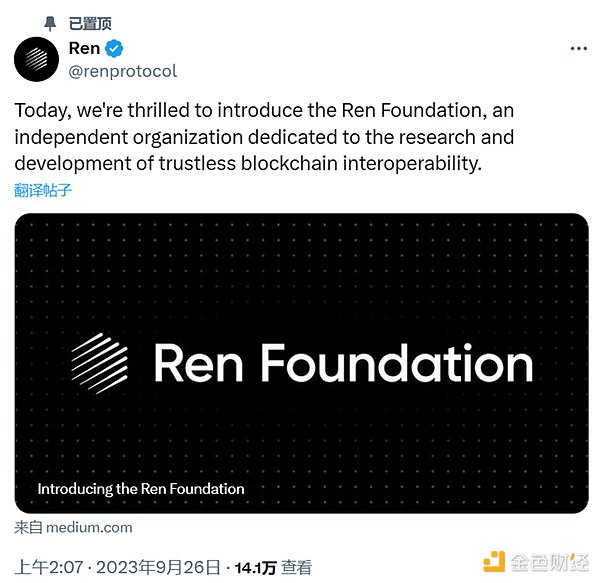Open the 来自 medium.com source link
The height and width of the screenshot is (583, 600).
(x=73, y=527)
